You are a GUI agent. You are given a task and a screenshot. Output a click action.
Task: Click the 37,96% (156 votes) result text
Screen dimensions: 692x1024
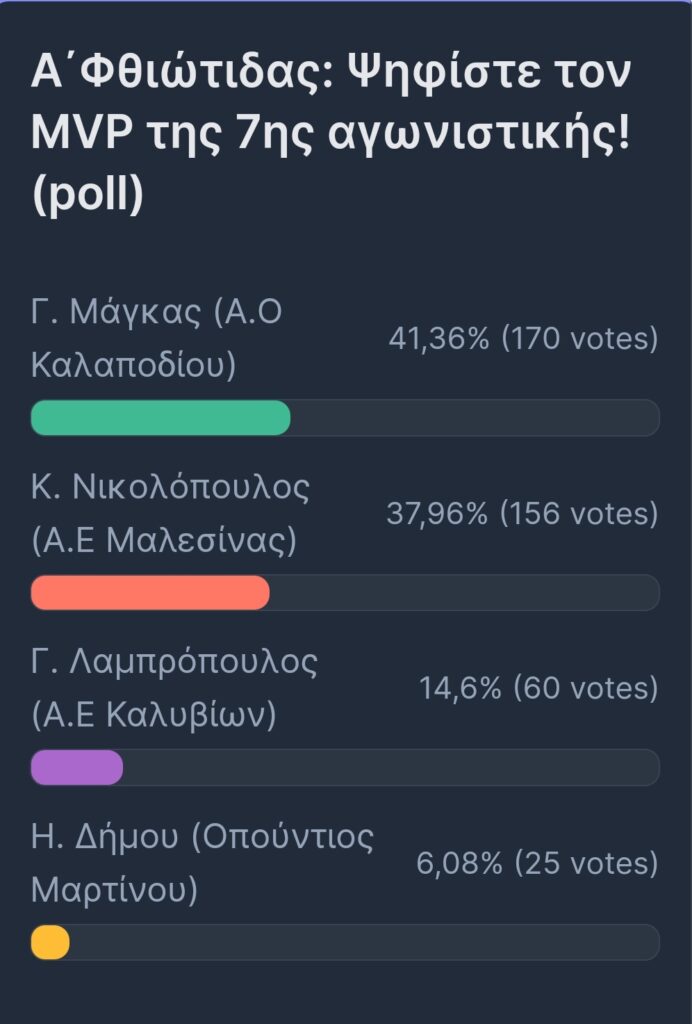pyautogui.click(x=522, y=513)
